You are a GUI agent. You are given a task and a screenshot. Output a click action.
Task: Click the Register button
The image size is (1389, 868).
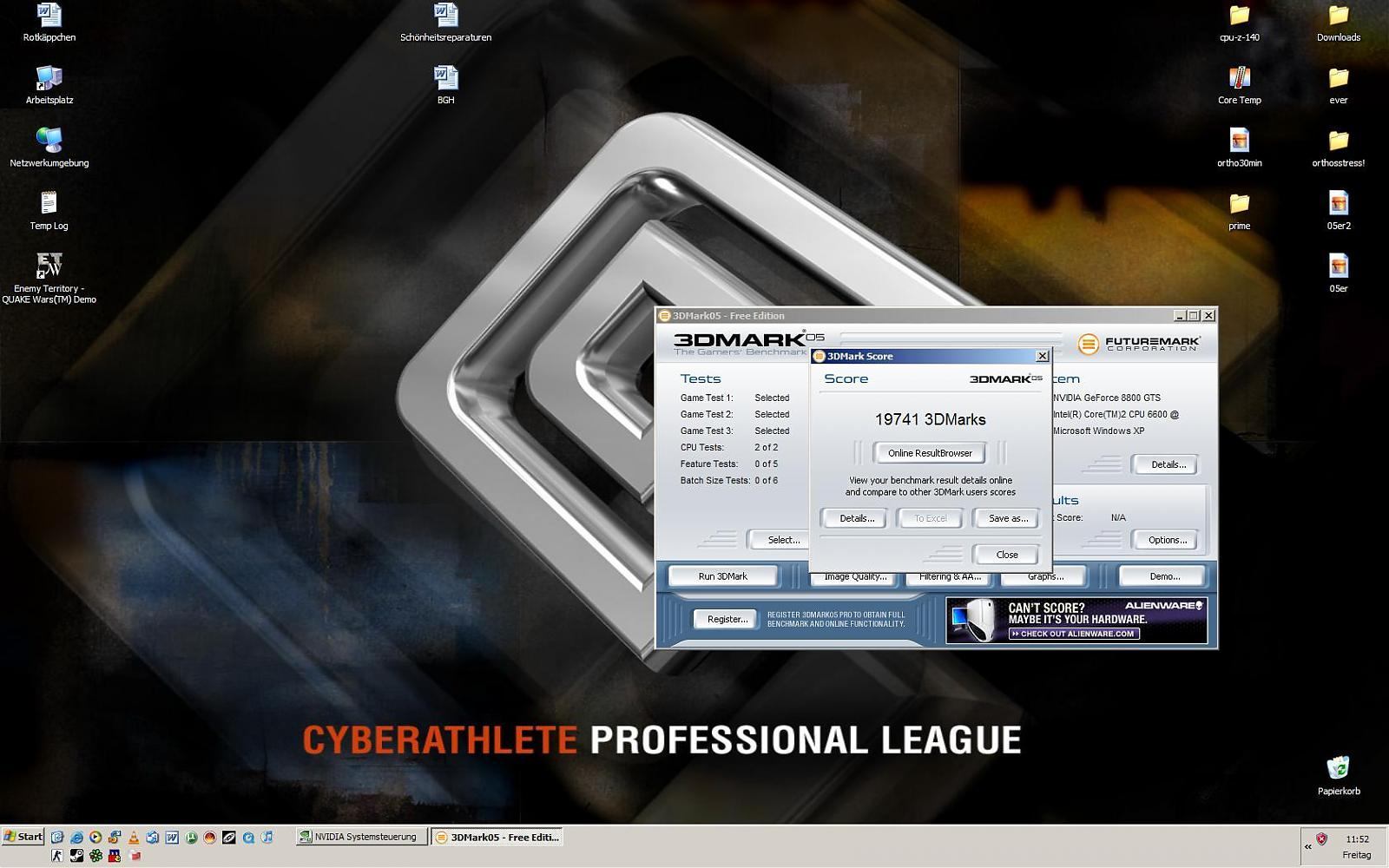click(727, 619)
